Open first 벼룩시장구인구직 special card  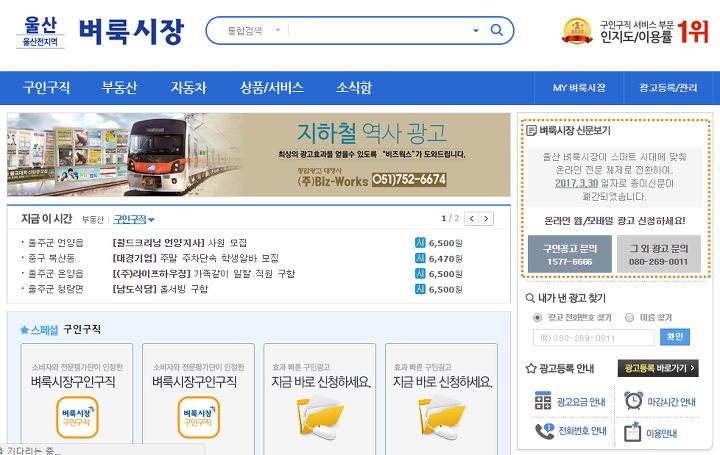(x=77, y=399)
